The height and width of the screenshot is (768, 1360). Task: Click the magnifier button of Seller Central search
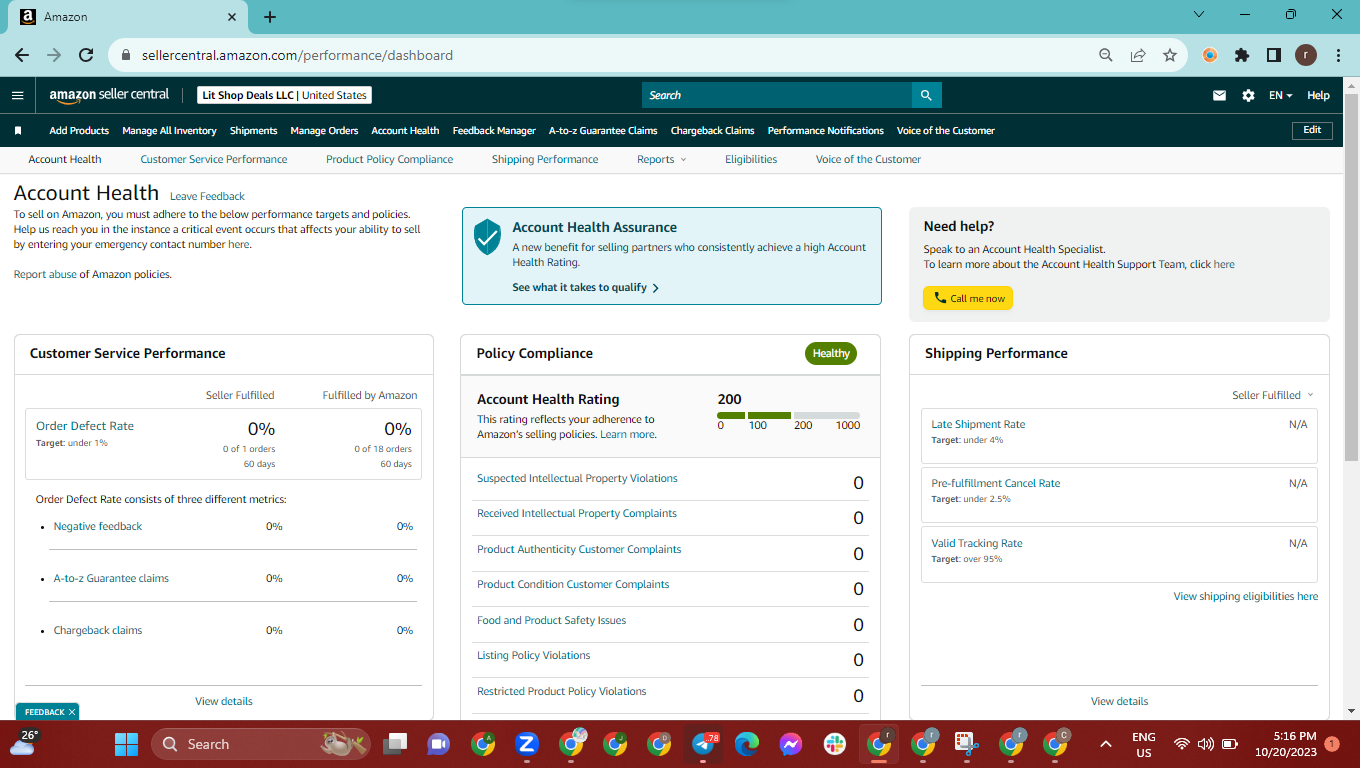[x=926, y=95]
